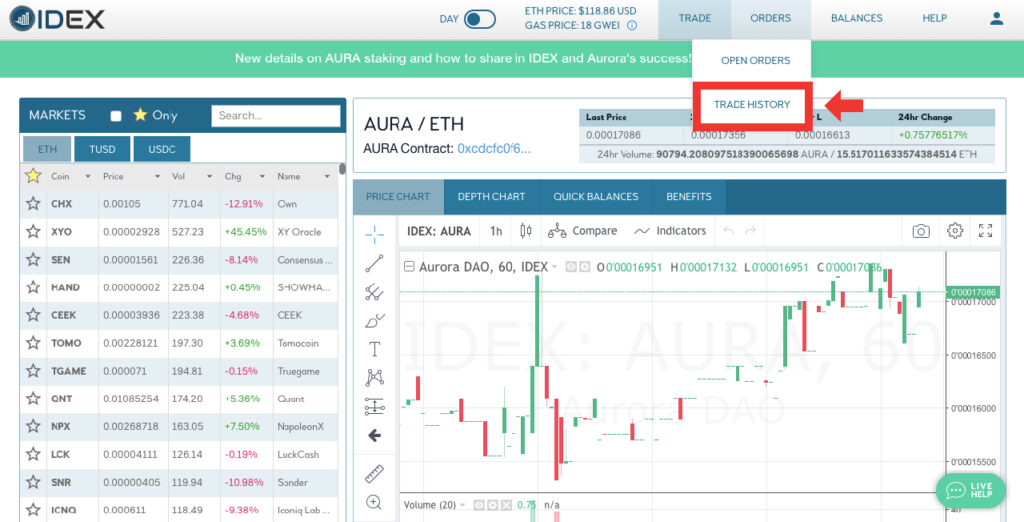1024x522 pixels.
Task: Toggle the Day/Night mode switch
Action: coord(480,19)
